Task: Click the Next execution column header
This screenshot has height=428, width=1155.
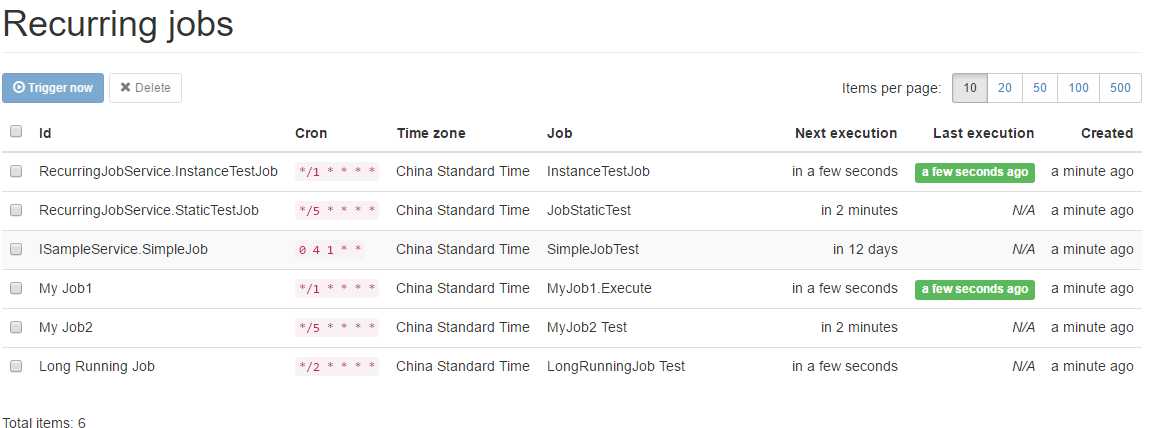Action: [x=846, y=133]
